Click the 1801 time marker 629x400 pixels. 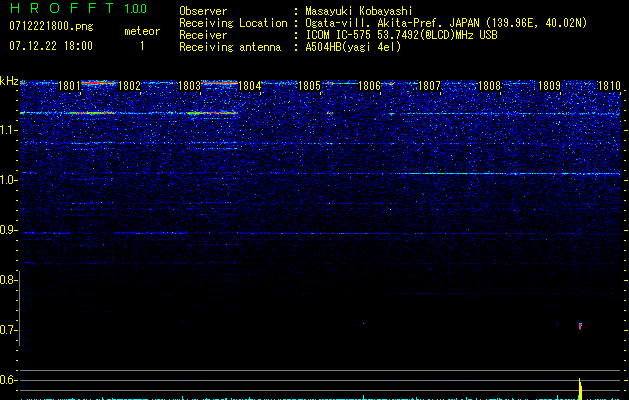pyautogui.click(x=69, y=86)
